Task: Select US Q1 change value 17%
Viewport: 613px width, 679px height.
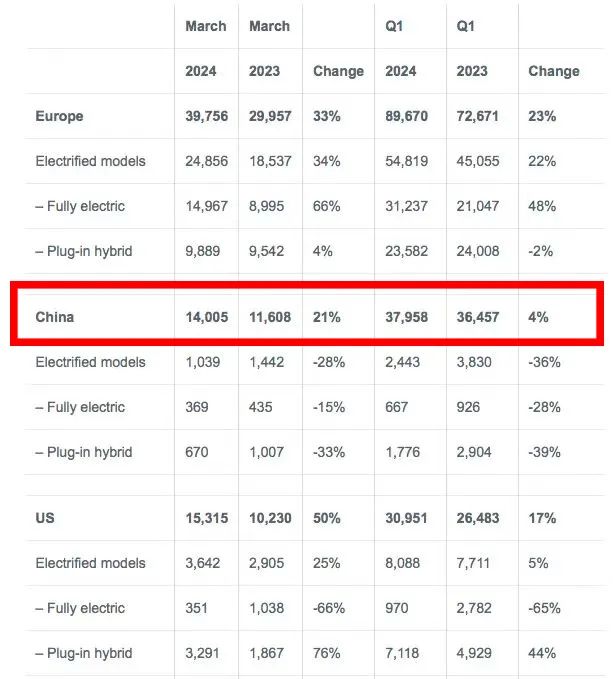Action: point(542,518)
